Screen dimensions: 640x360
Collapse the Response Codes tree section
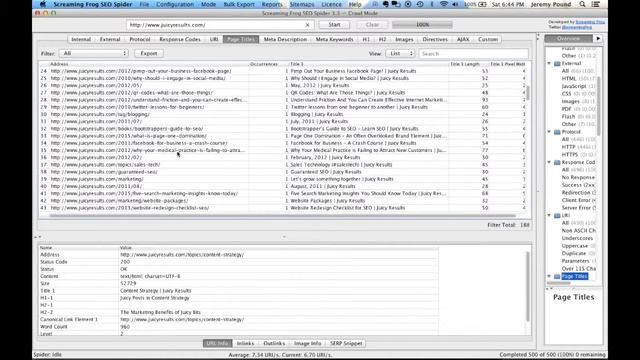pos(549,162)
